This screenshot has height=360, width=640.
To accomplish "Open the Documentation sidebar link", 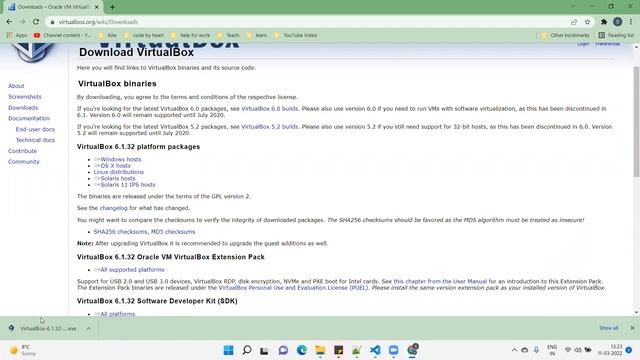I will coord(29,118).
